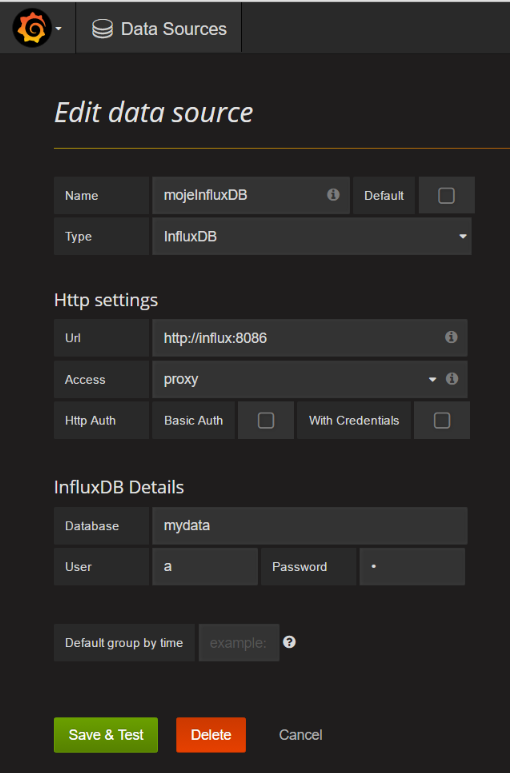The height and width of the screenshot is (773, 510).
Task: Click the database icon beside Data Sources
Action: point(102,29)
